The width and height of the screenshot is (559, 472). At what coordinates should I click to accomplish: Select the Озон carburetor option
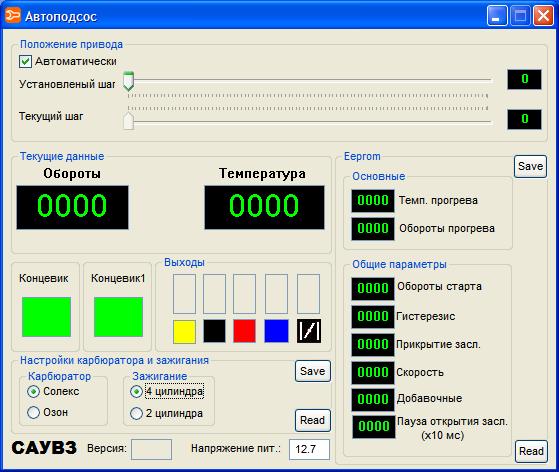tap(33, 412)
